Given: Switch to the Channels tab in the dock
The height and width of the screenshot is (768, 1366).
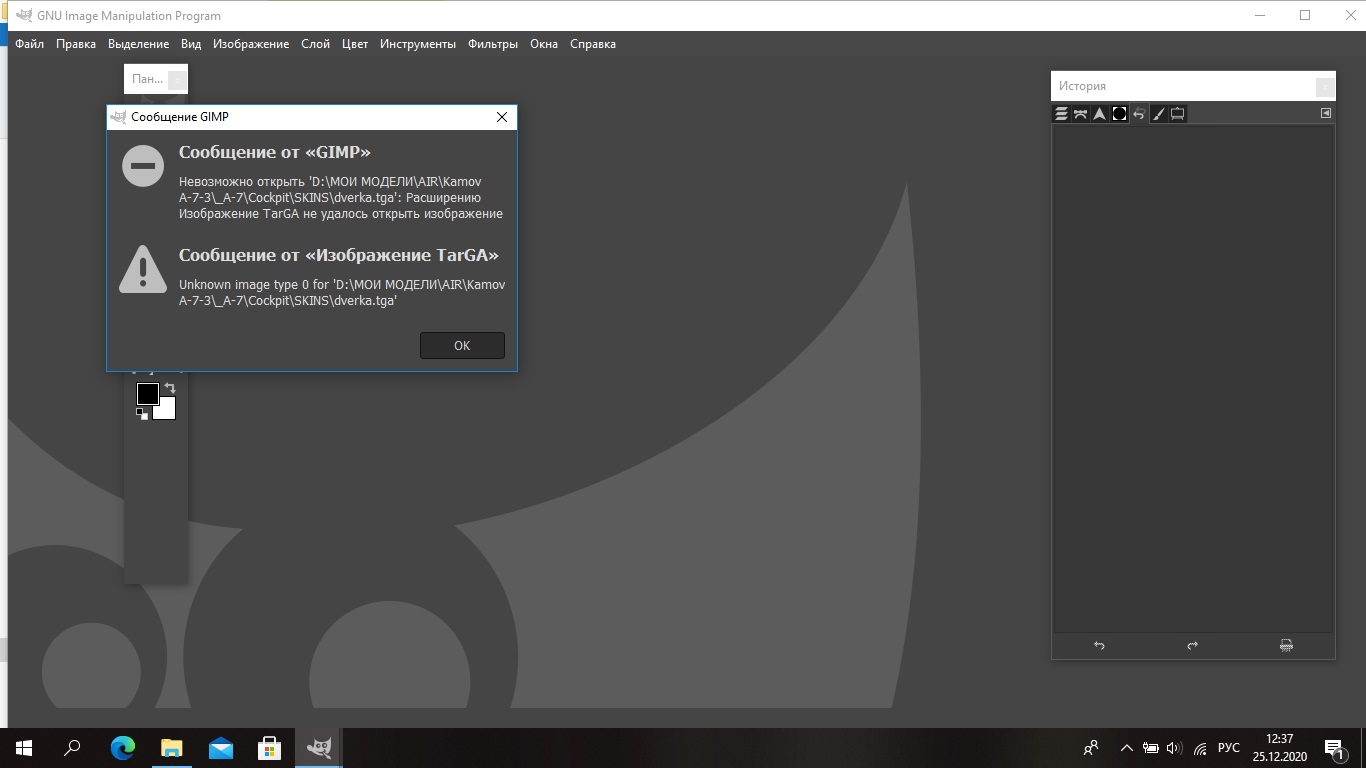Looking at the screenshot, I should point(1080,114).
